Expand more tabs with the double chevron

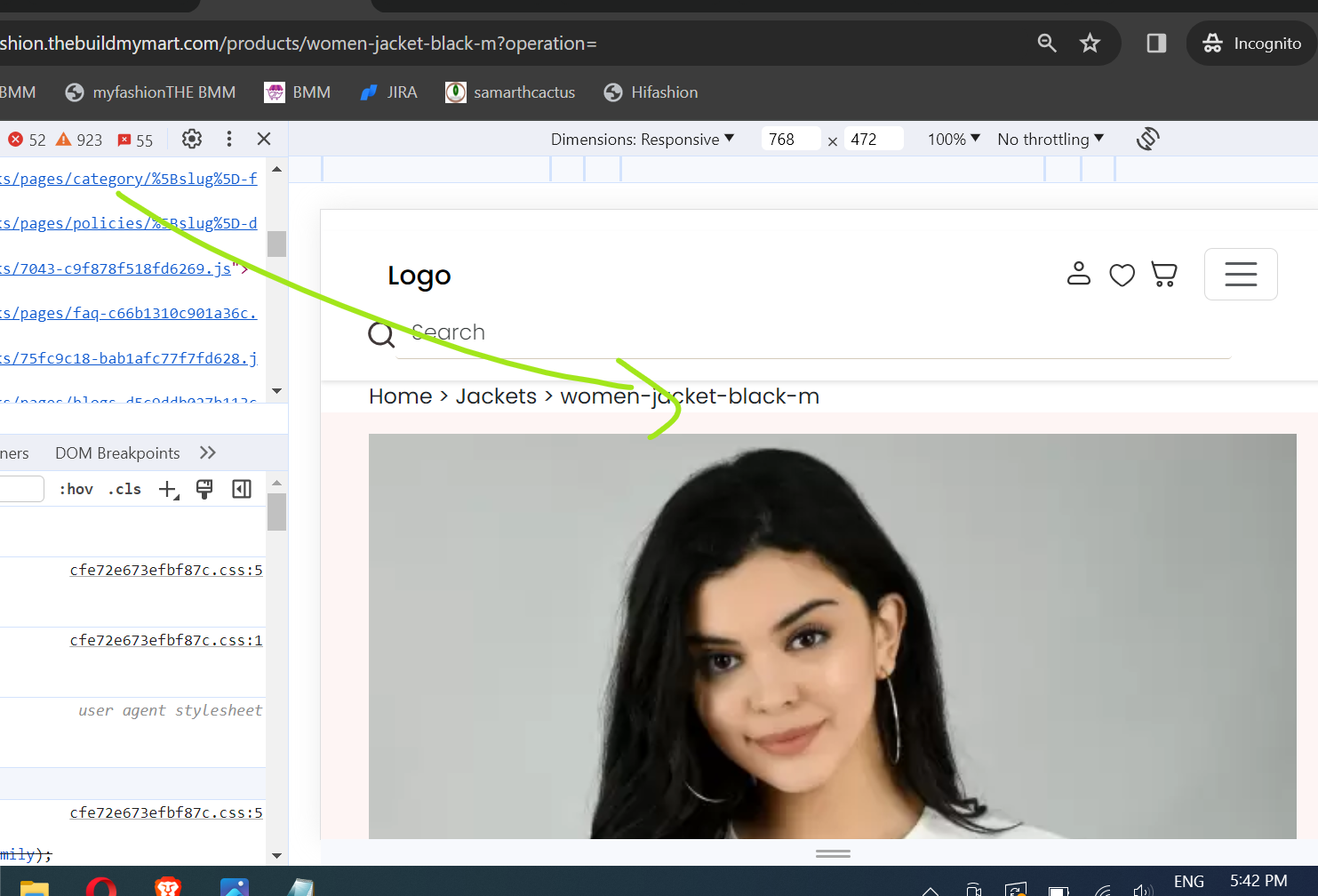(x=208, y=452)
